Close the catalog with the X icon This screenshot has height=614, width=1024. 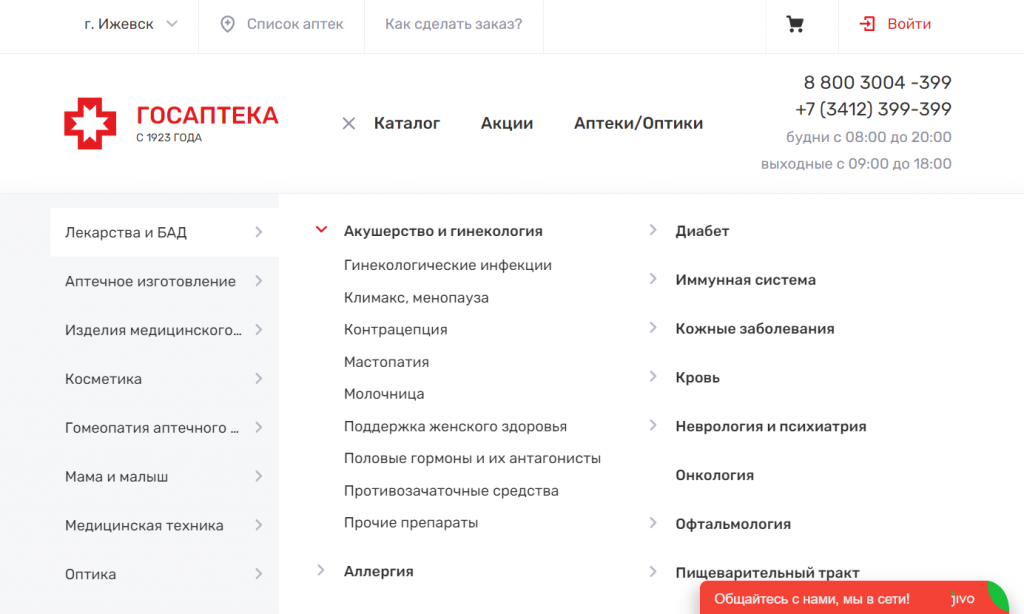(349, 123)
